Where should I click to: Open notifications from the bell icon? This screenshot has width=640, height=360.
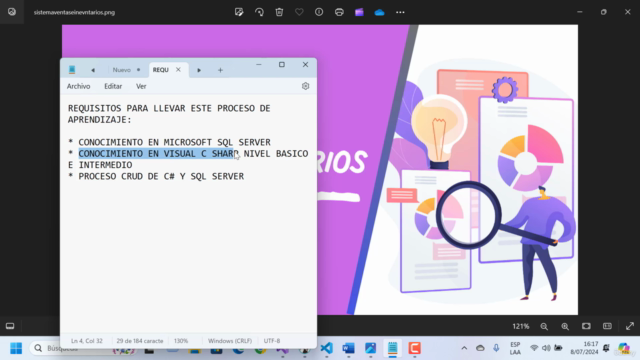click(607, 348)
